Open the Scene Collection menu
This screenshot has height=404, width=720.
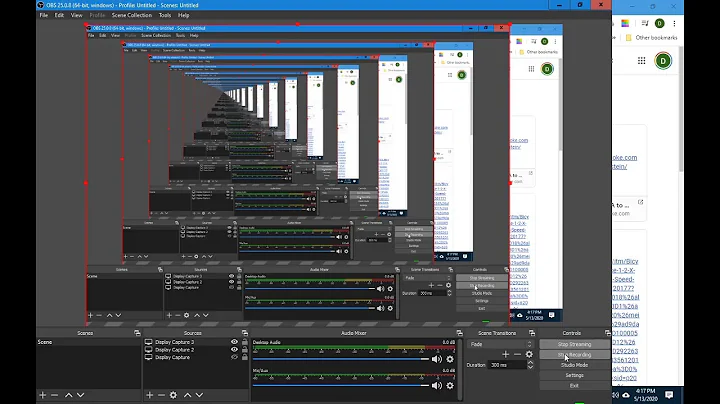pos(132,15)
